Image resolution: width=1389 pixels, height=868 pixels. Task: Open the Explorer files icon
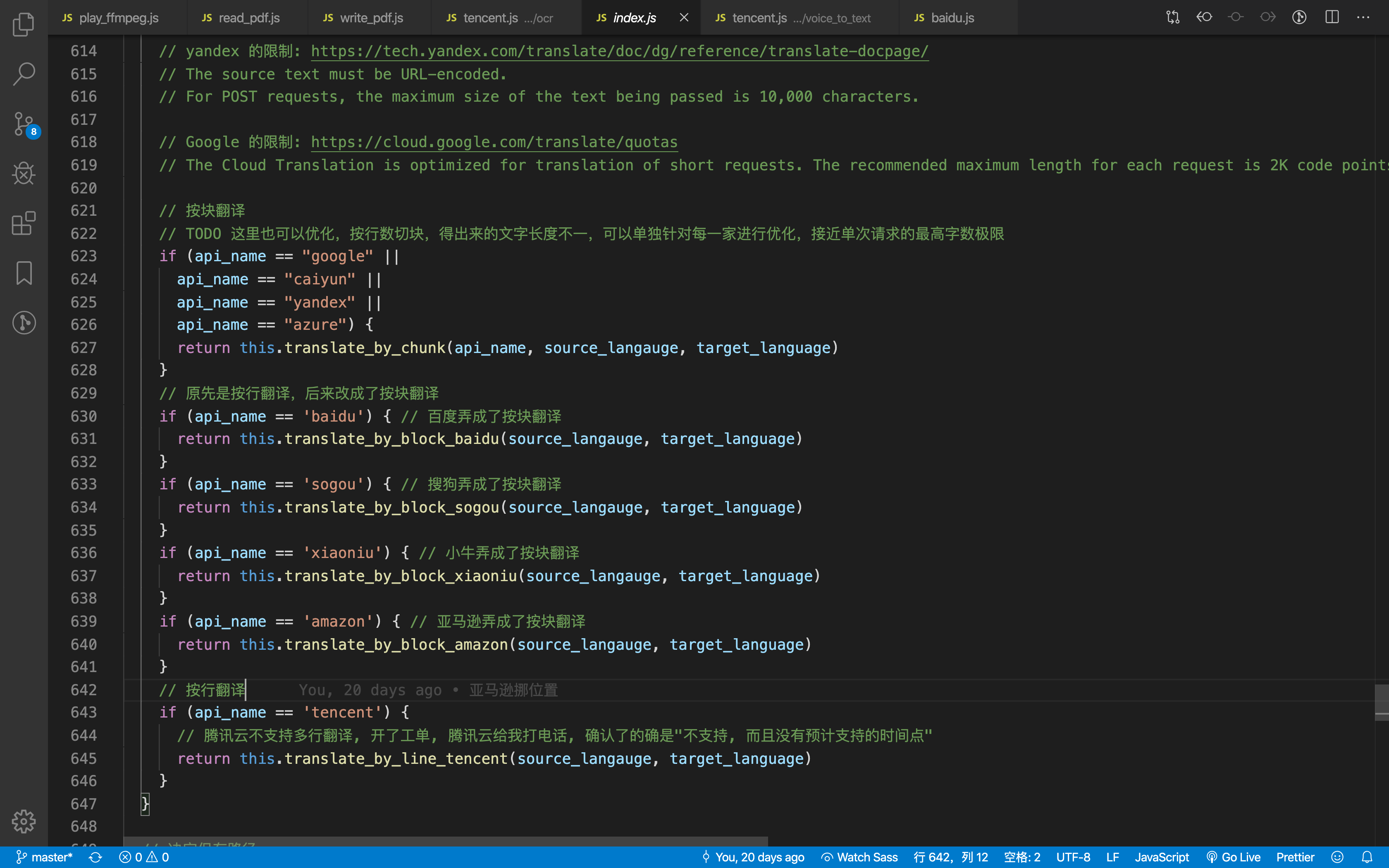click(x=24, y=24)
